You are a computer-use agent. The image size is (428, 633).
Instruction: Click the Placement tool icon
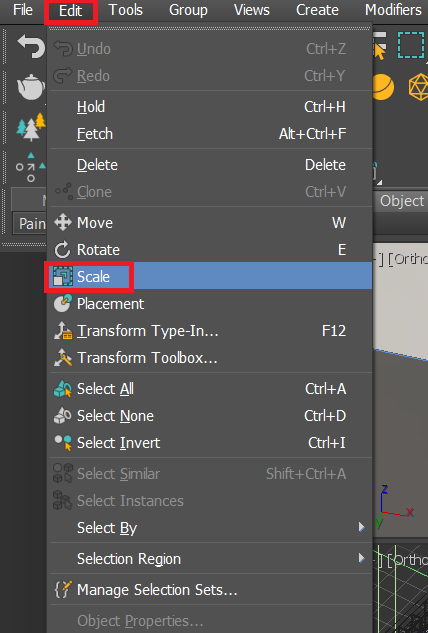pos(63,304)
